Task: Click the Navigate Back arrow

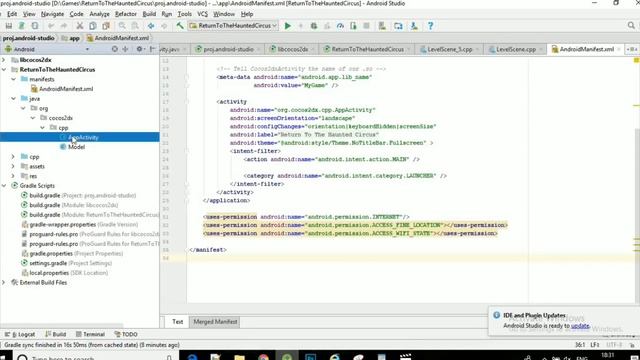Action: tap(151, 26)
